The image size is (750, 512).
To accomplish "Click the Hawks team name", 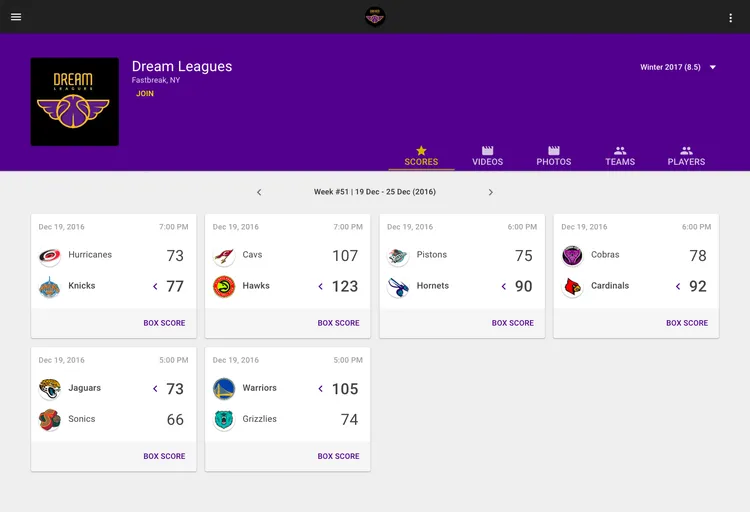I will (256, 286).
